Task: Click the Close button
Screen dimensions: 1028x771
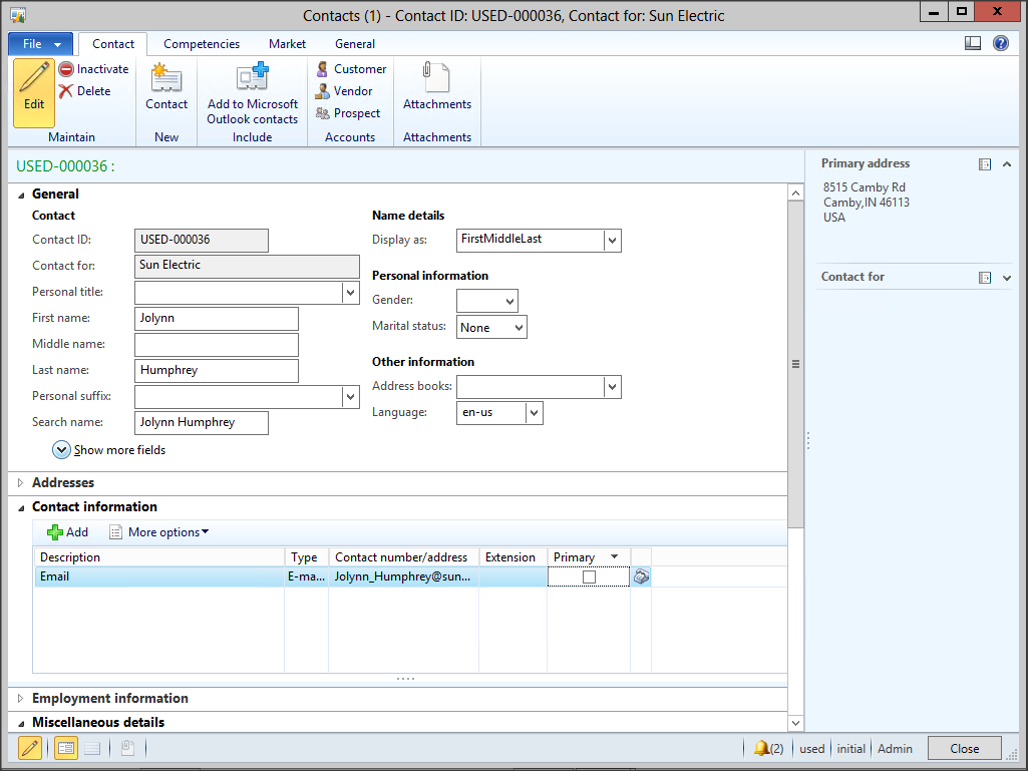Action: [964, 748]
